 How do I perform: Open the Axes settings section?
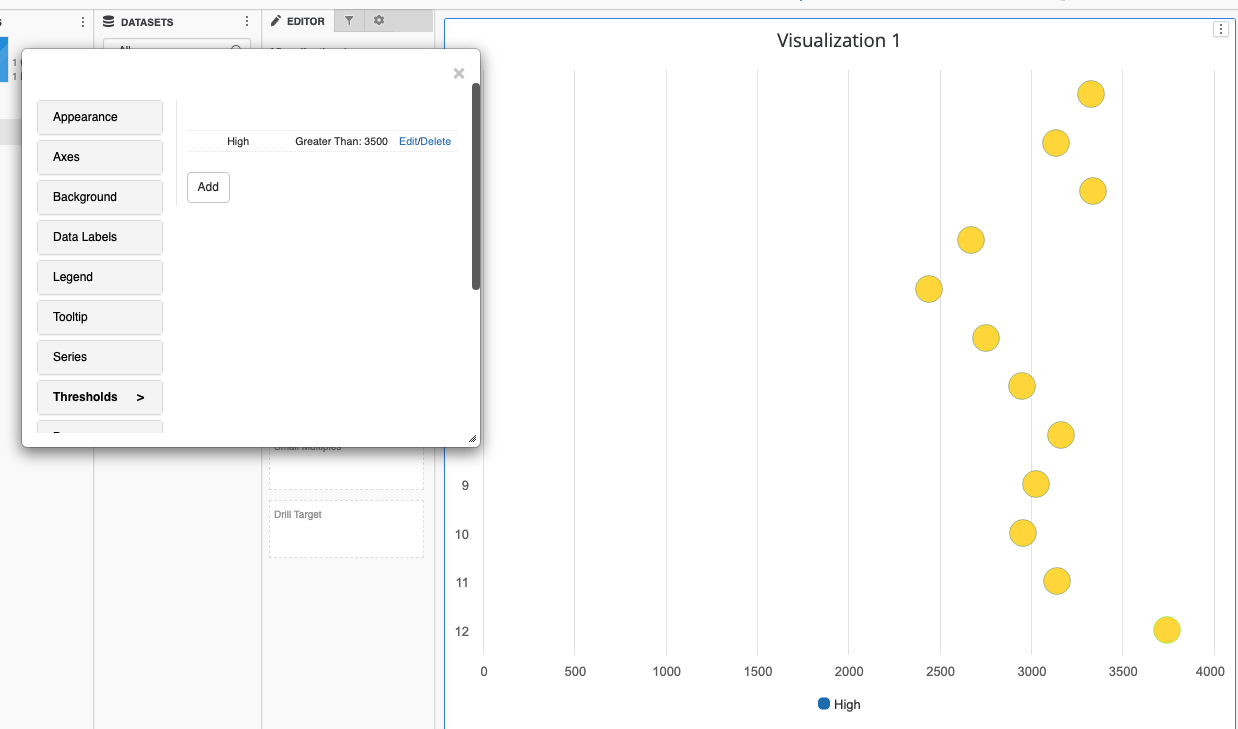[x=100, y=157]
